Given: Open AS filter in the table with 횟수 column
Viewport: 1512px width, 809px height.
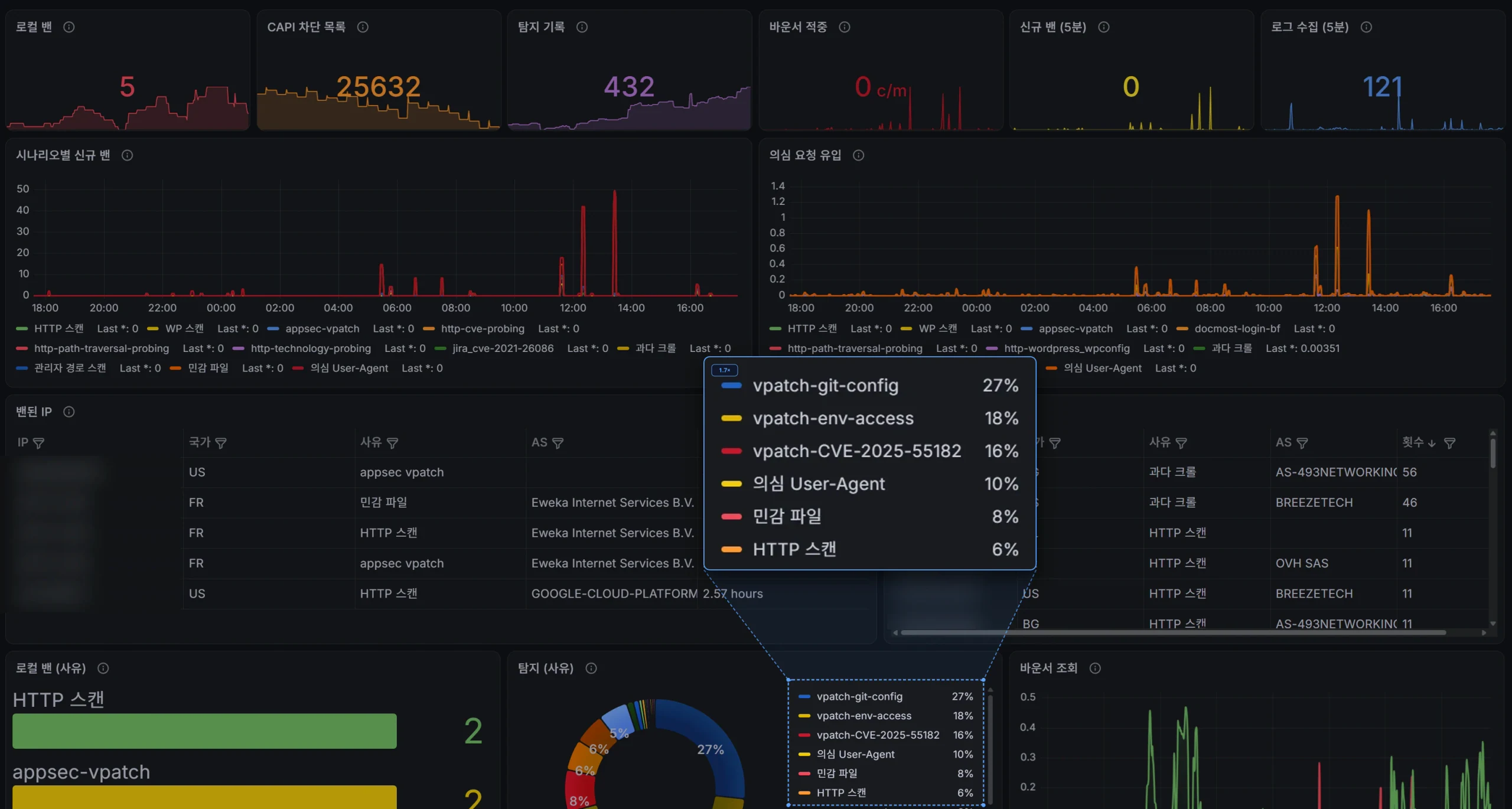Looking at the screenshot, I should point(1302,443).
